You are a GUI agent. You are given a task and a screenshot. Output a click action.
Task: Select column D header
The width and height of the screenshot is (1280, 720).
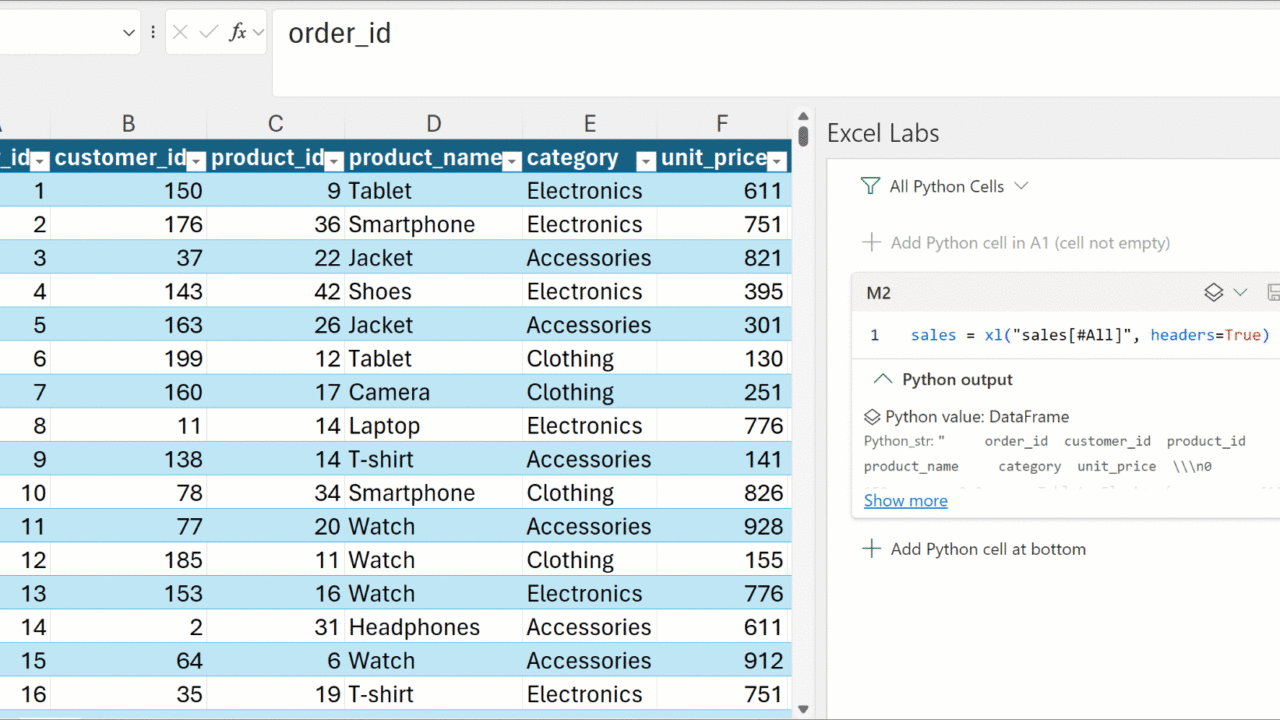[x=433, y=124]
